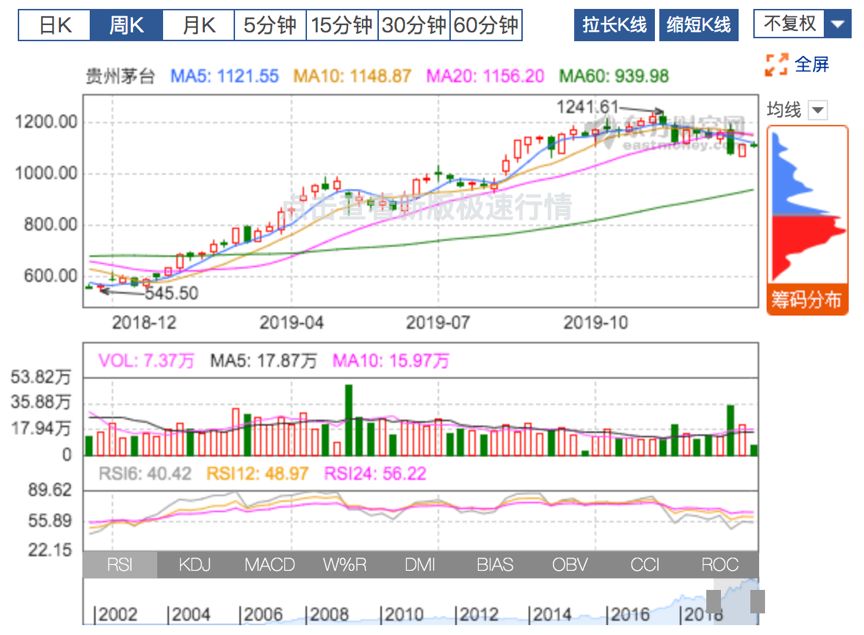Image resolution: width=864 pixels, height=635 pixels.
Task: Click the left handle of the timeline range
Action: click(x=714, y=601)
